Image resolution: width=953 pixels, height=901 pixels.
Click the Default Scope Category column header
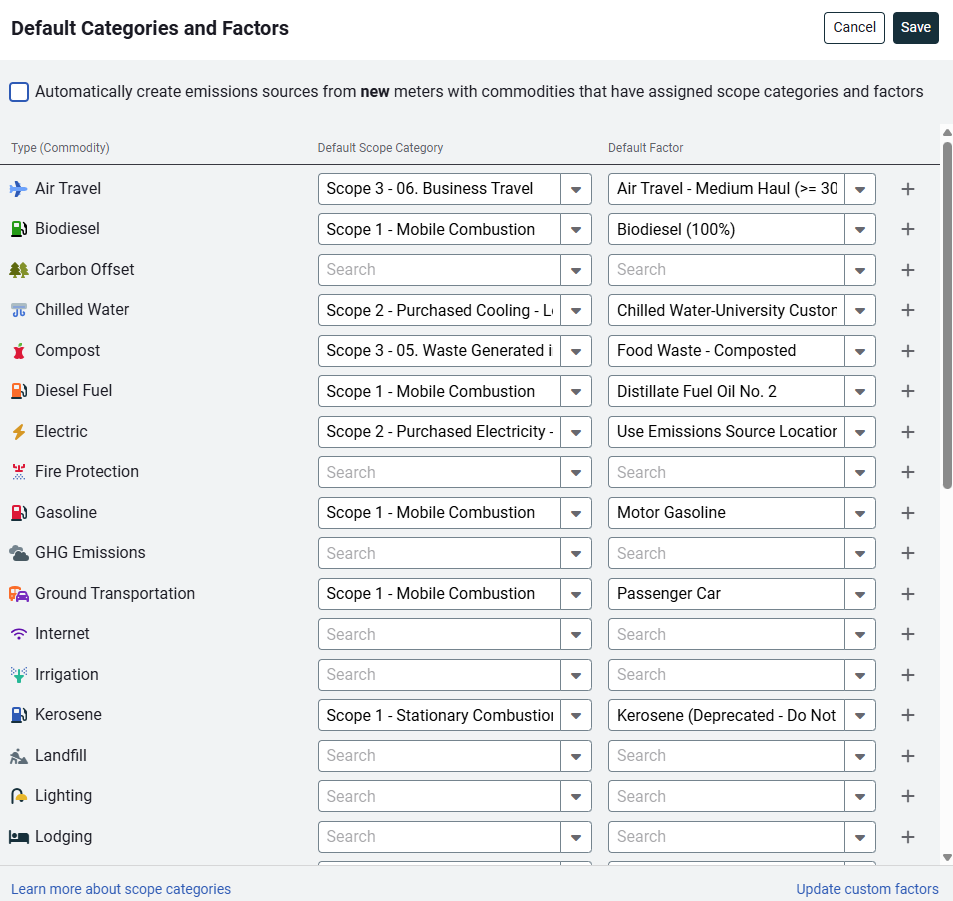tap(380, 148)
